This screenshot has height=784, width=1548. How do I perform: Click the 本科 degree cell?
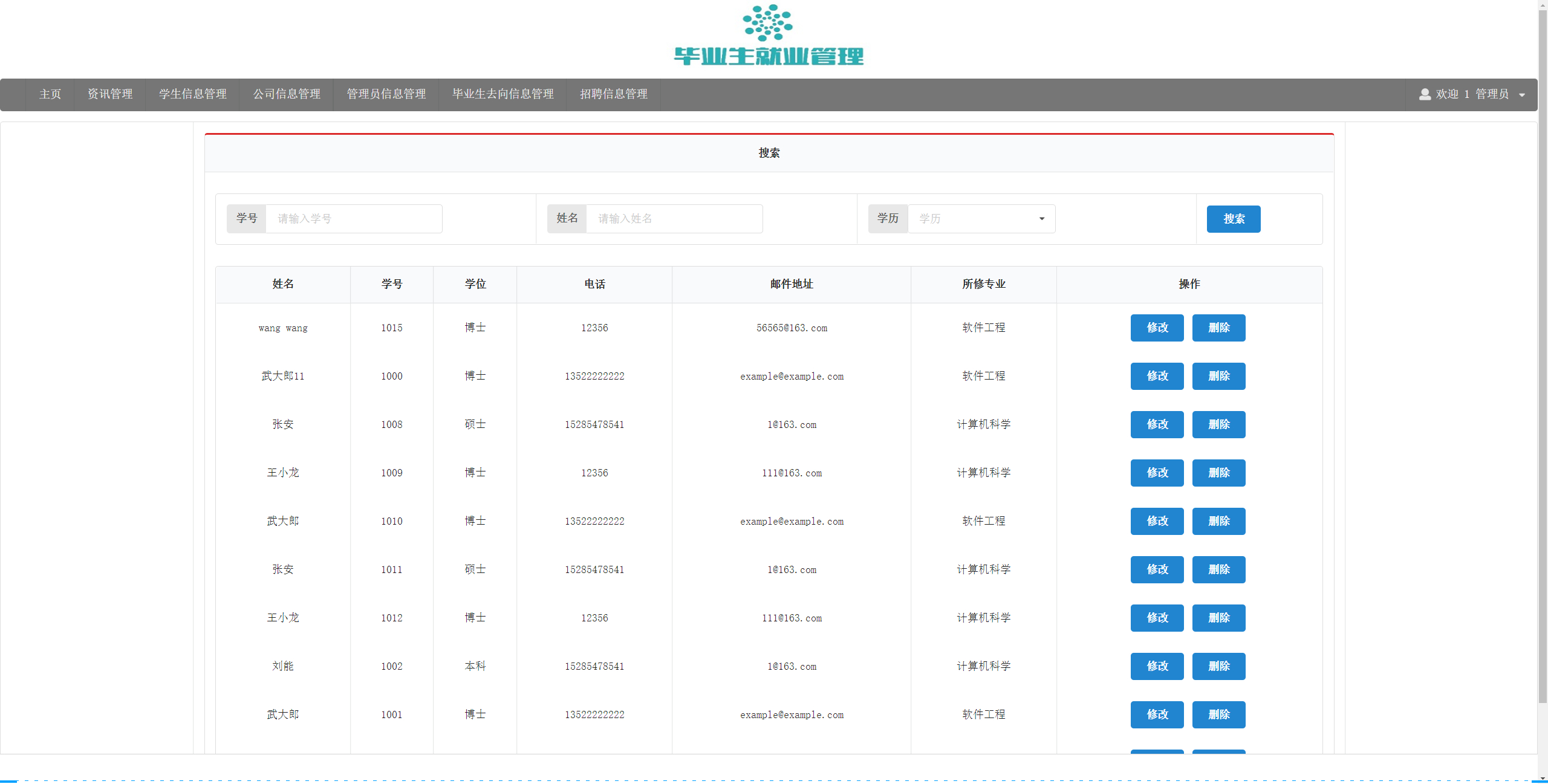pyautogui.click(x=475, y=666)
